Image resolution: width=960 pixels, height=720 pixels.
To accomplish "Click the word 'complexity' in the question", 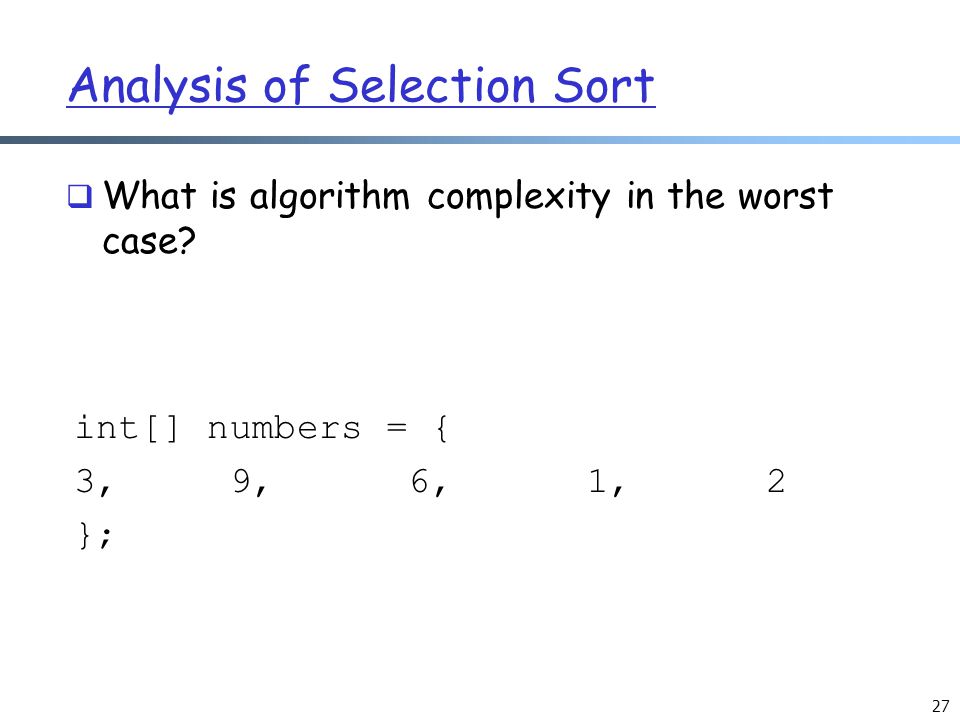I will tap(519, 198).
